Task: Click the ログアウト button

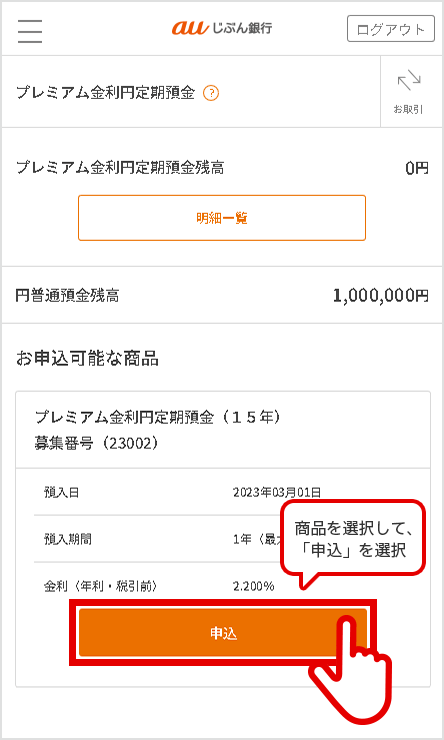Action: pyautogui.click(x=391, y=29)
